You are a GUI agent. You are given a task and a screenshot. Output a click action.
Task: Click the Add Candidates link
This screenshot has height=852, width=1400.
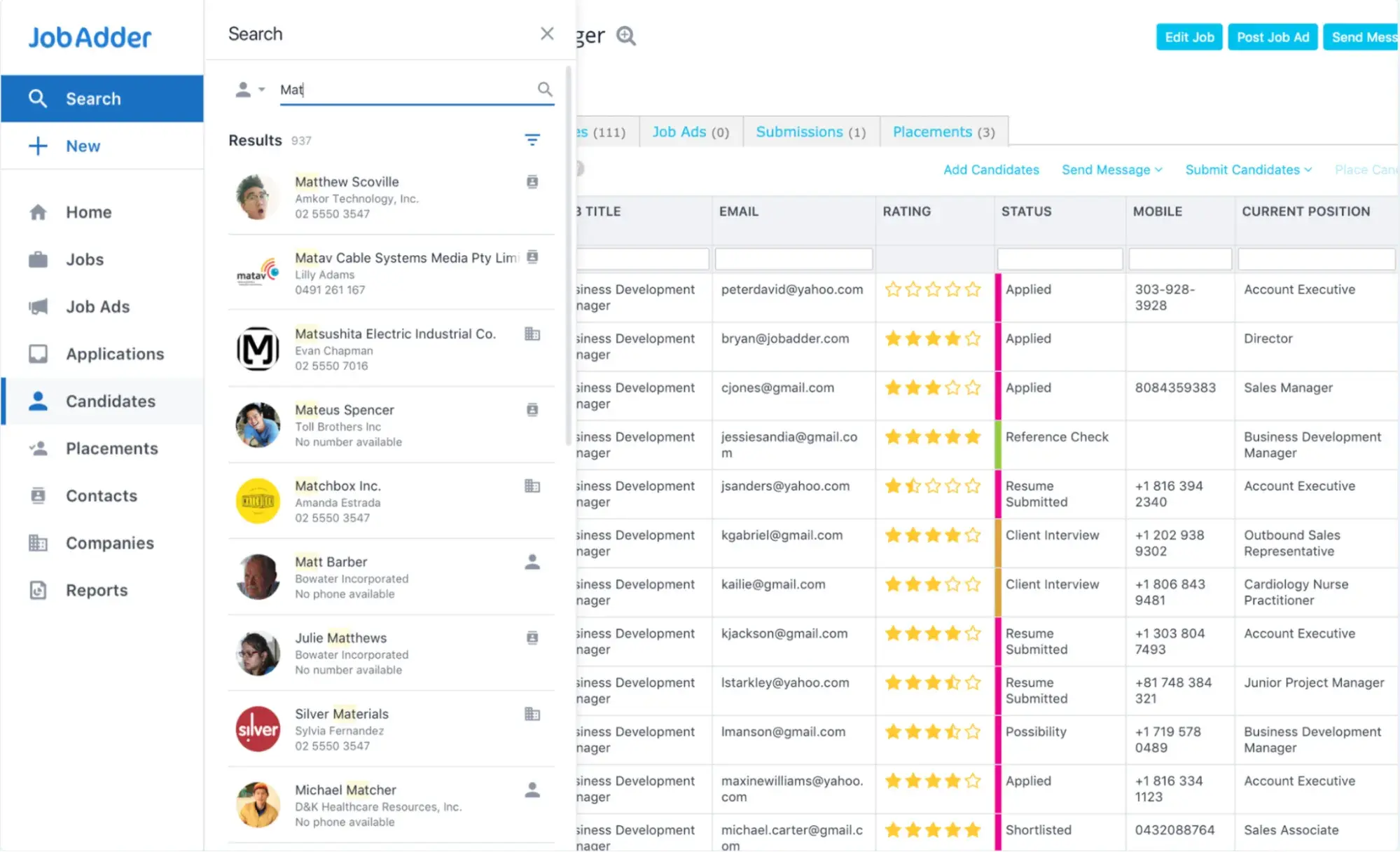click(x=991, y=170)
